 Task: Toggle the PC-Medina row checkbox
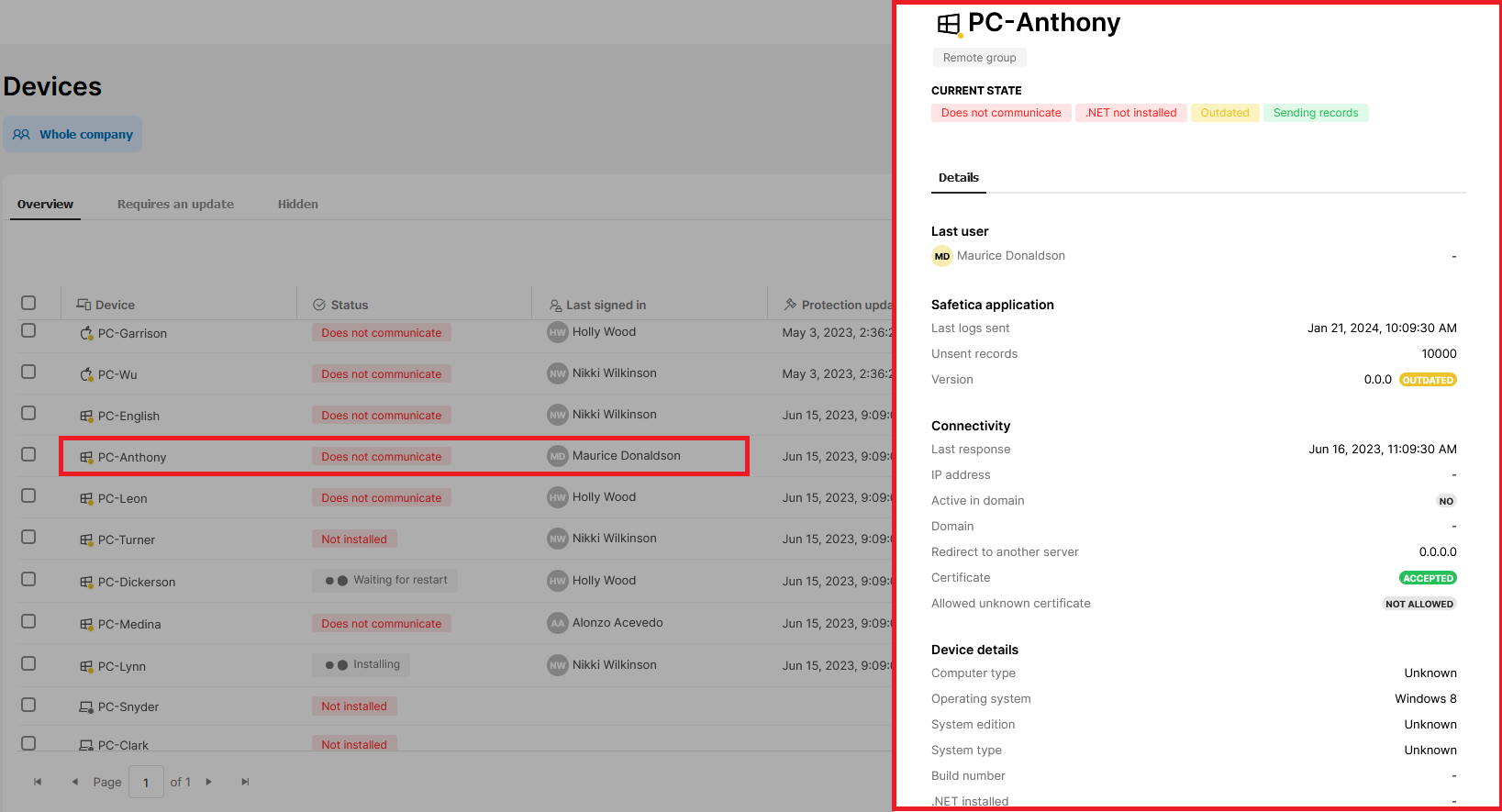28,621
